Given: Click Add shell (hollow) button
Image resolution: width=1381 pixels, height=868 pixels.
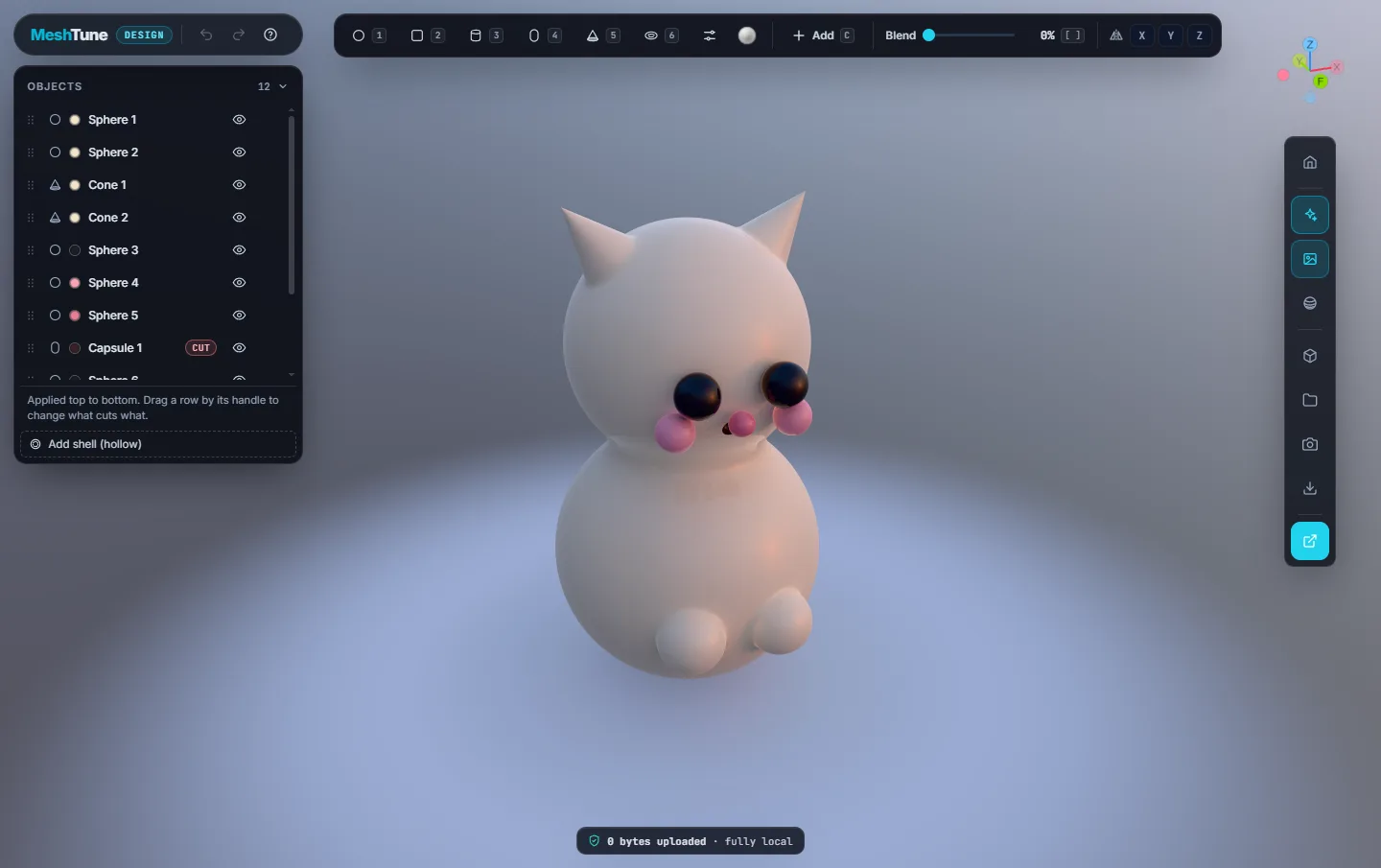Looking at the screenshot, I should (x=158, y=444).
